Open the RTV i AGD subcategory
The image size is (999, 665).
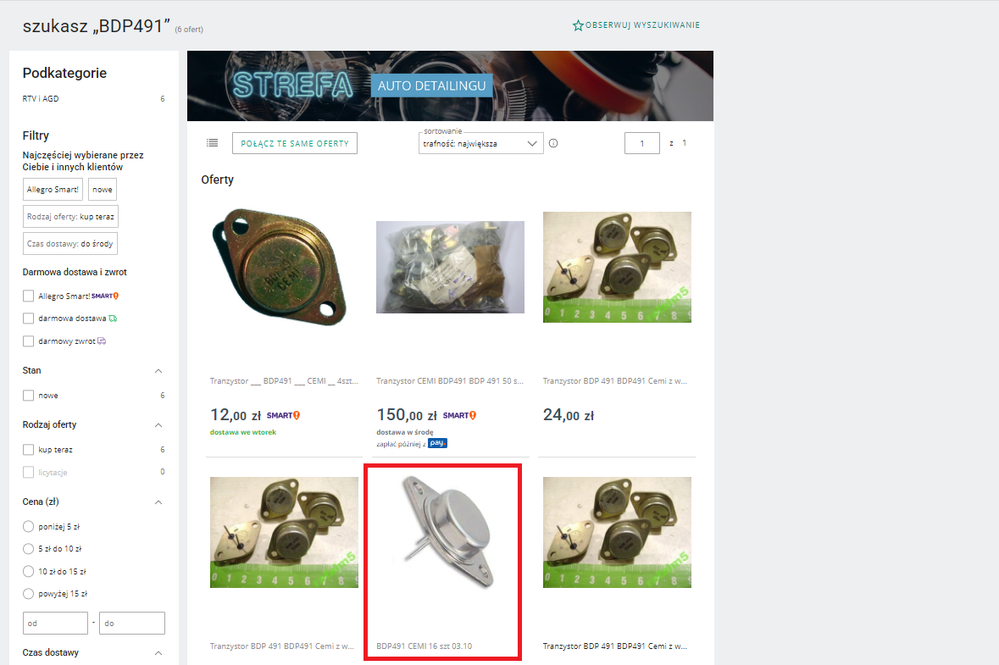(x=41, y=99)
